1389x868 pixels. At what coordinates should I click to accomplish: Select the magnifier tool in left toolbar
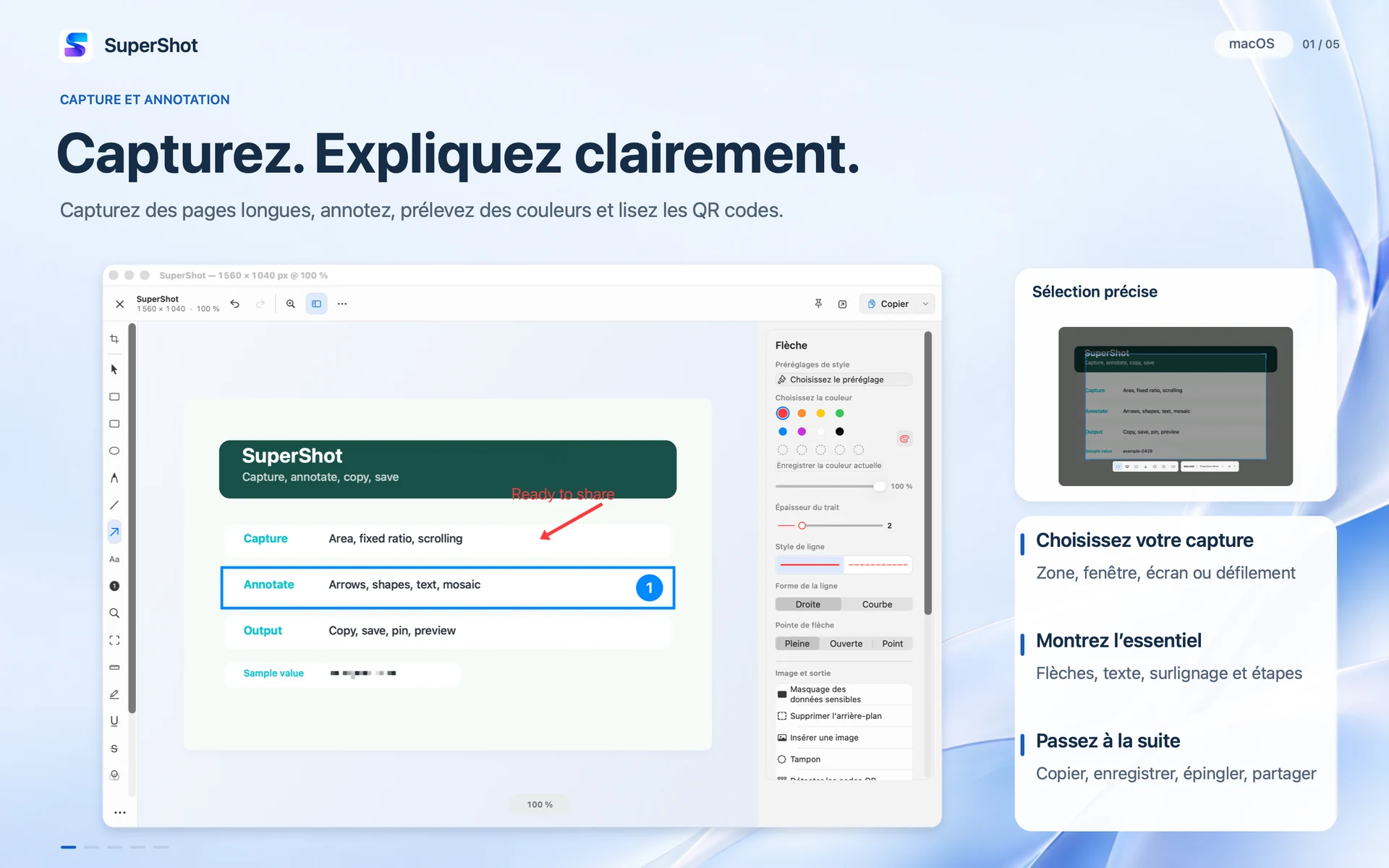pyautogui.click(x=114, y=613)
